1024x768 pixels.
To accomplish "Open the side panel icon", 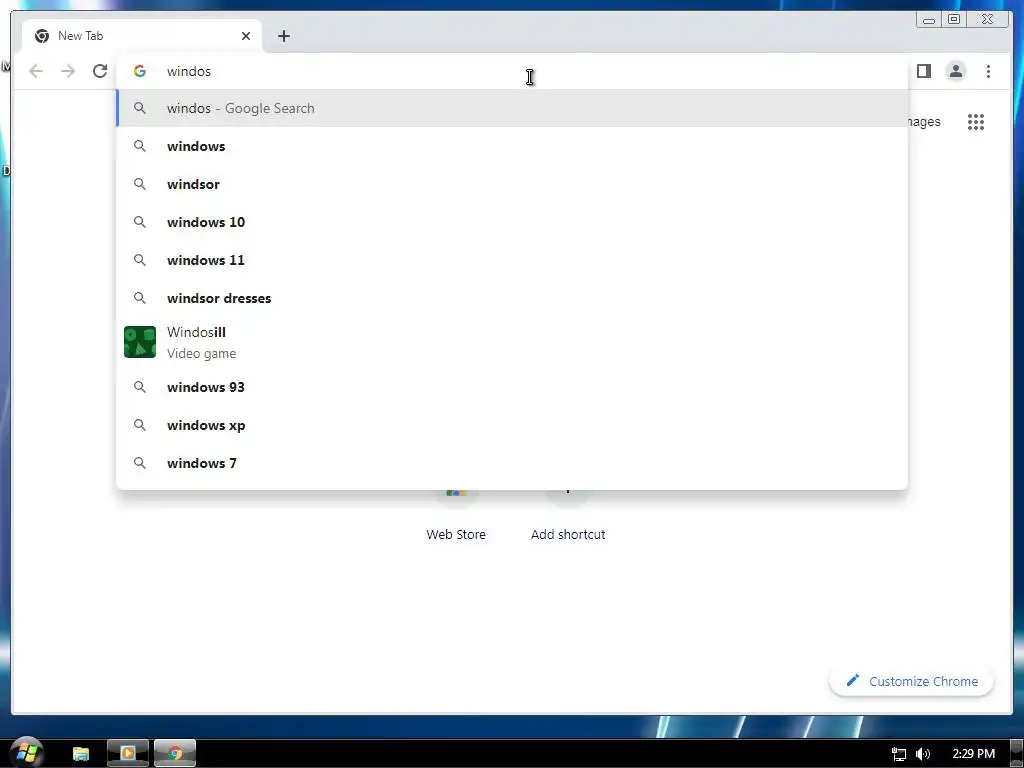I will [x=923, y=71].
